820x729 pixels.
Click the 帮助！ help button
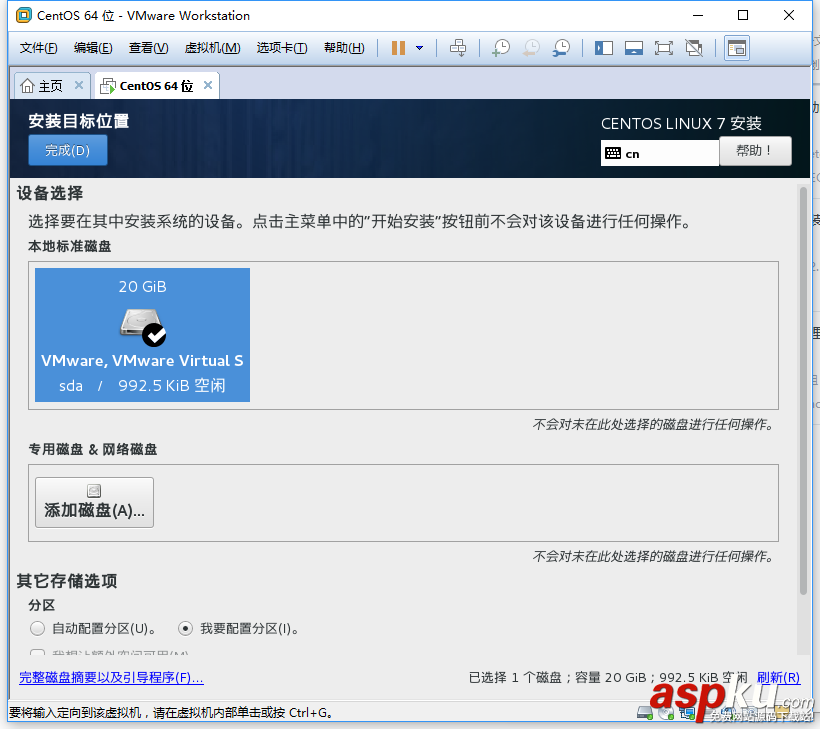pyautogui.click(x=755, y=151)
